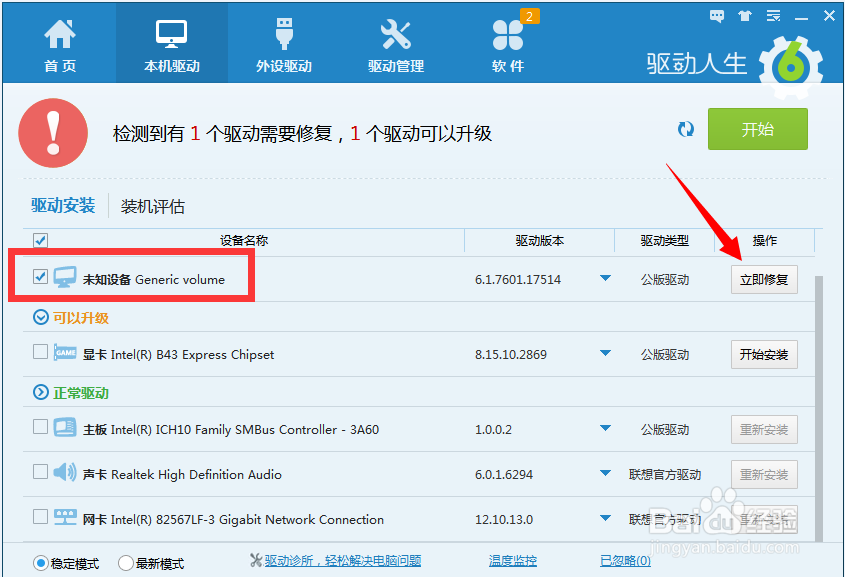
Task: Click 公版驱动 type in Generic volume row
Action: [x=665, y=280]
